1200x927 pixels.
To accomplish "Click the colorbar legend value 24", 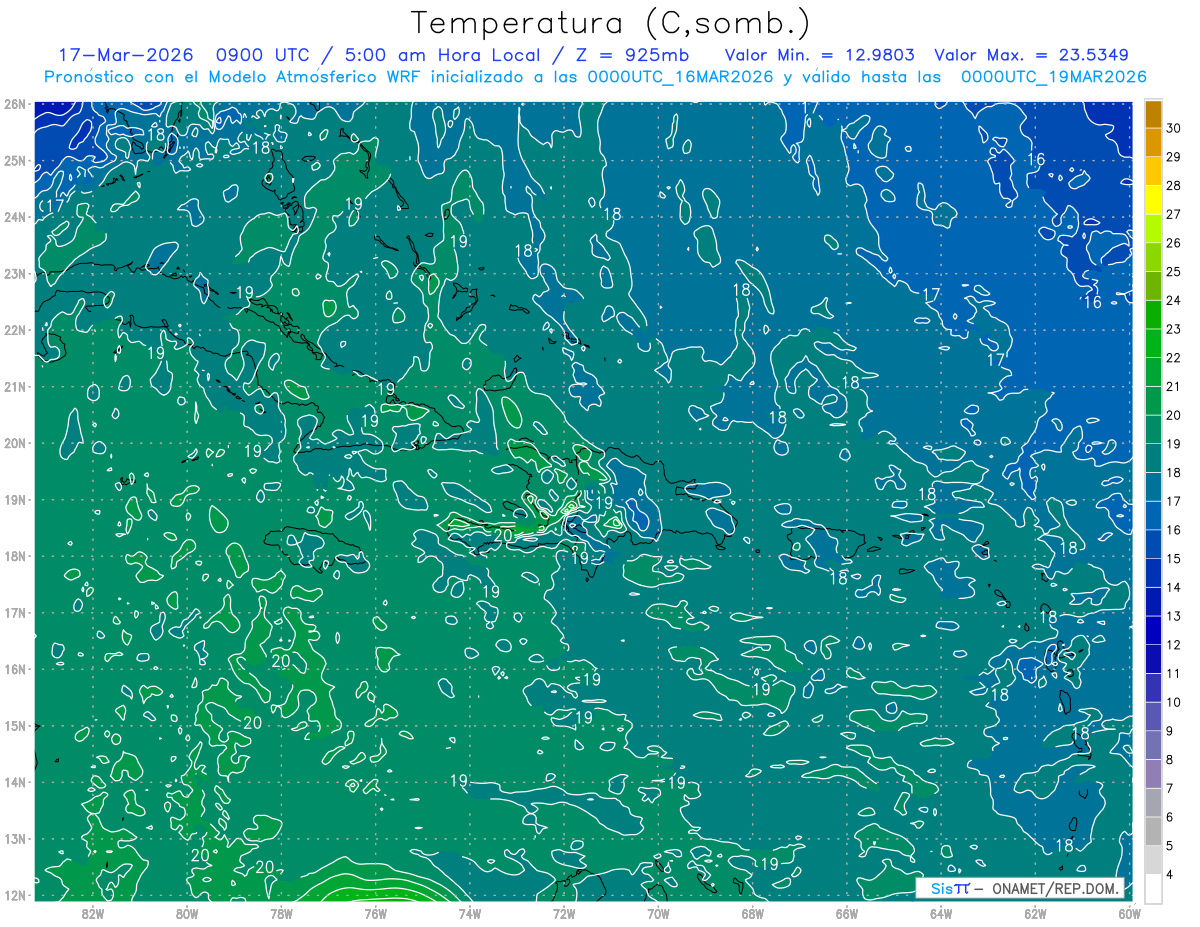I will [x=1174, y=300].
